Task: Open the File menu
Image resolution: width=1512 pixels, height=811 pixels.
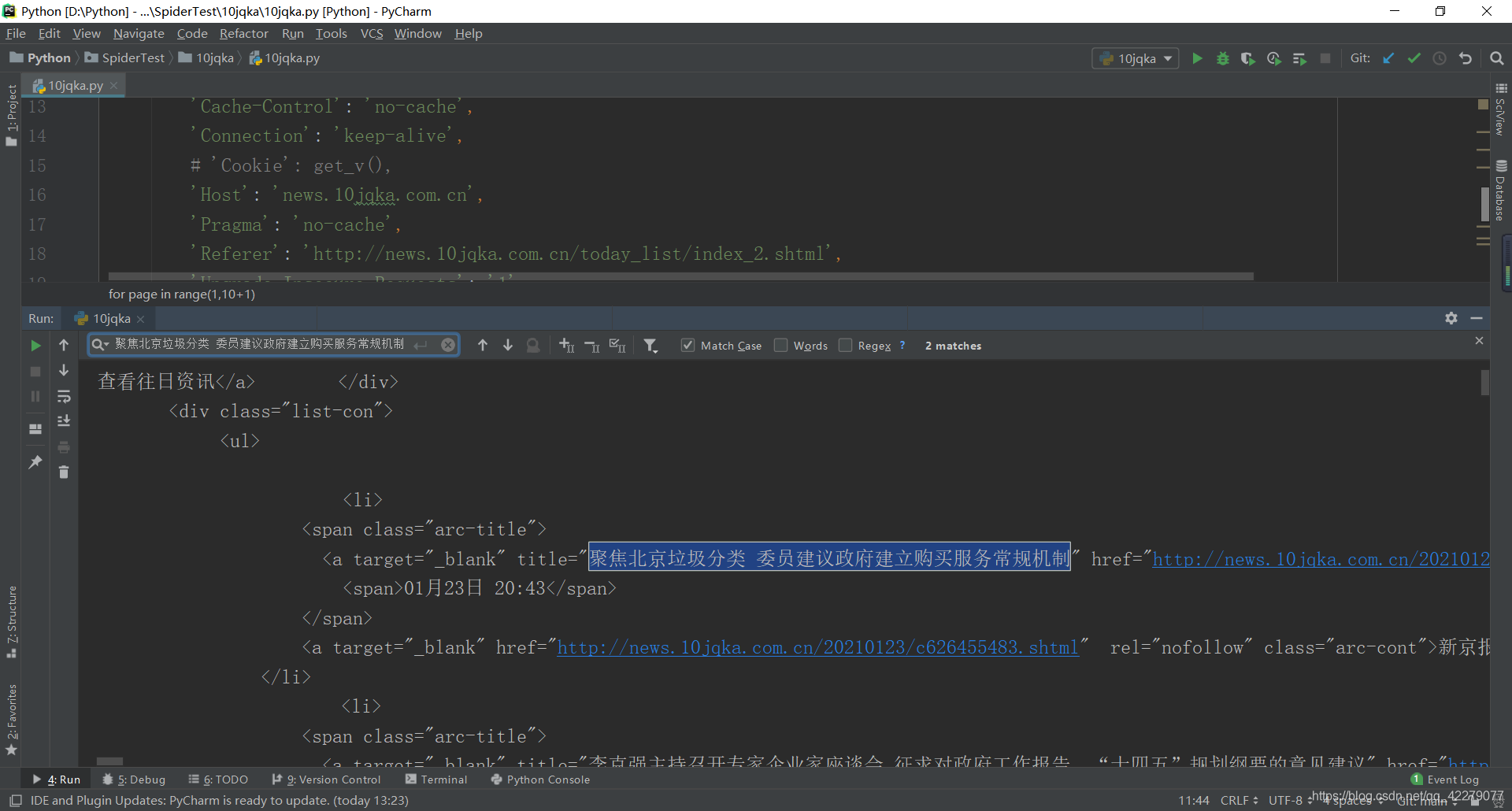Action: (16, 33)
